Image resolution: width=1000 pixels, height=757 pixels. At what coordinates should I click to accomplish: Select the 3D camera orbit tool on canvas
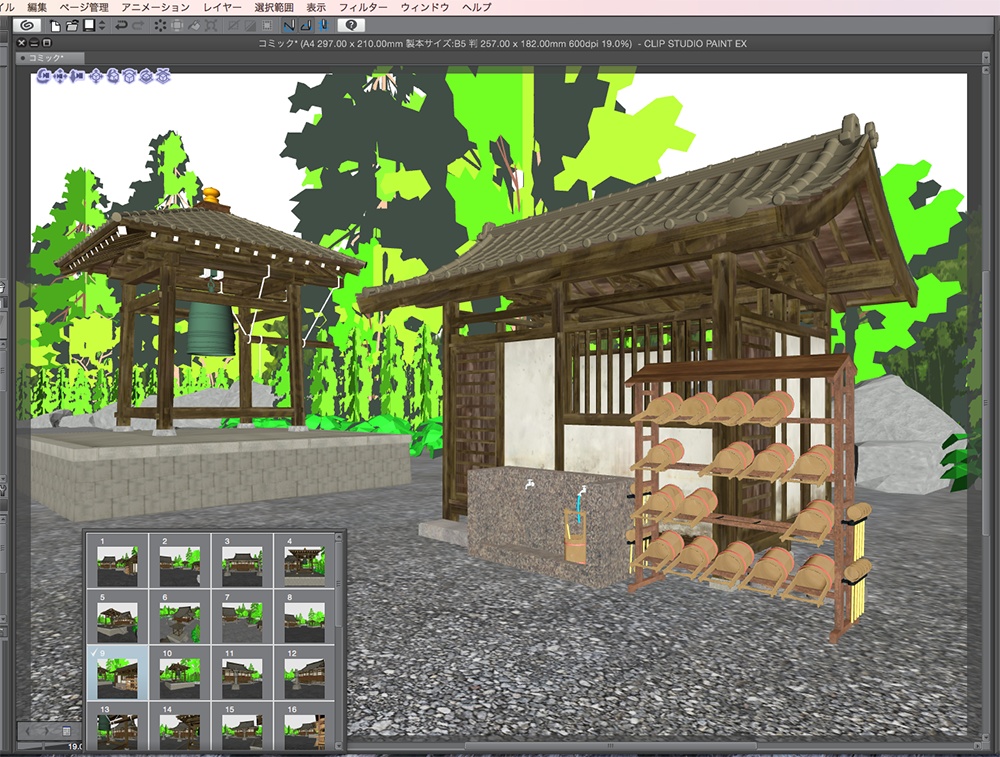[42, 76]
